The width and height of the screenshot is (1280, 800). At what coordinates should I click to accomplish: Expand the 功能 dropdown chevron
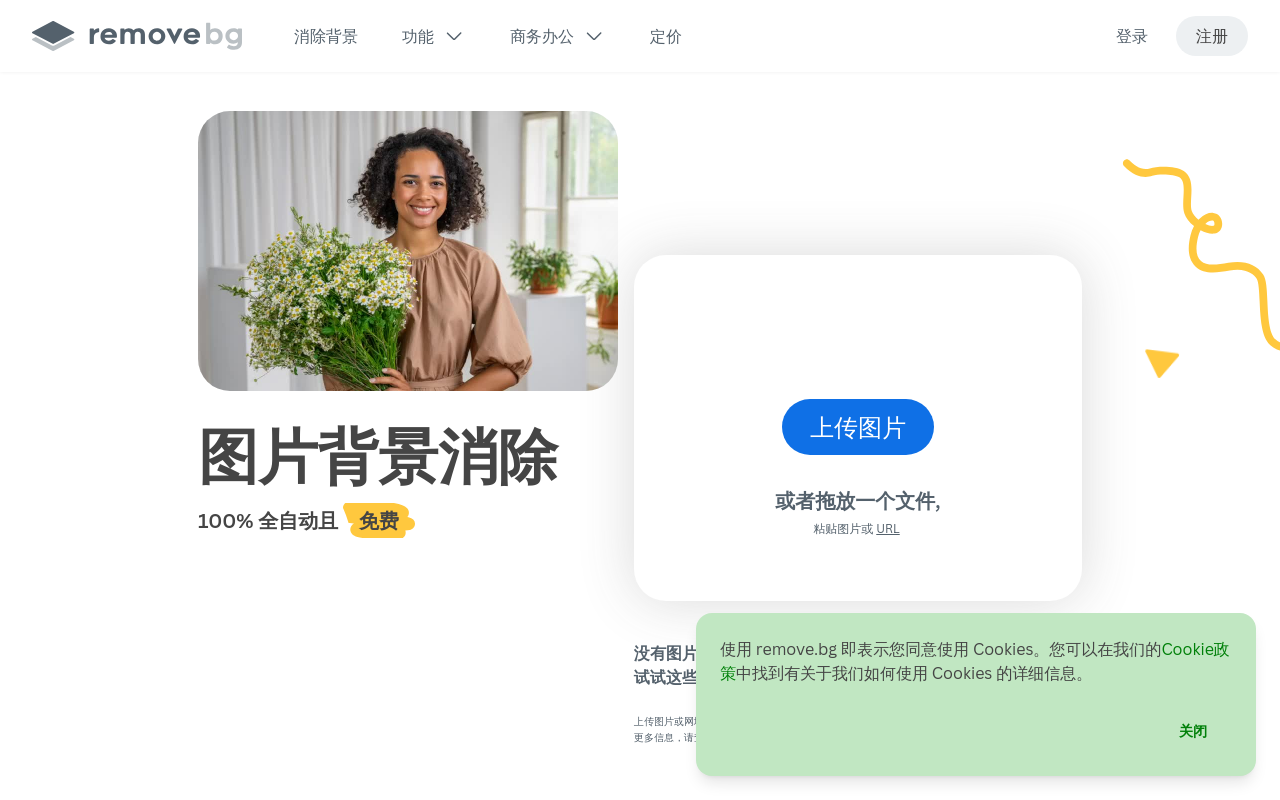[x=454, y=36]
